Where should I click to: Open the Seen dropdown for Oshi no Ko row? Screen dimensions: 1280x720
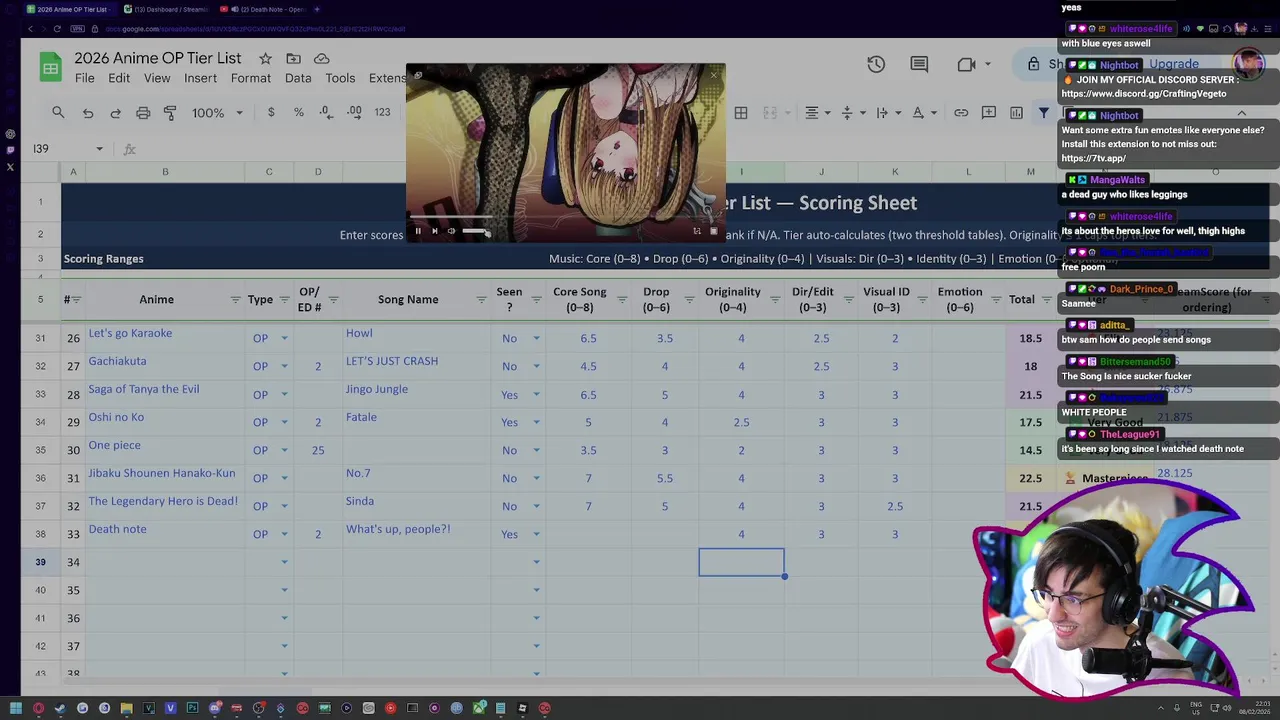pyautogui.click(x=536, y=422)
